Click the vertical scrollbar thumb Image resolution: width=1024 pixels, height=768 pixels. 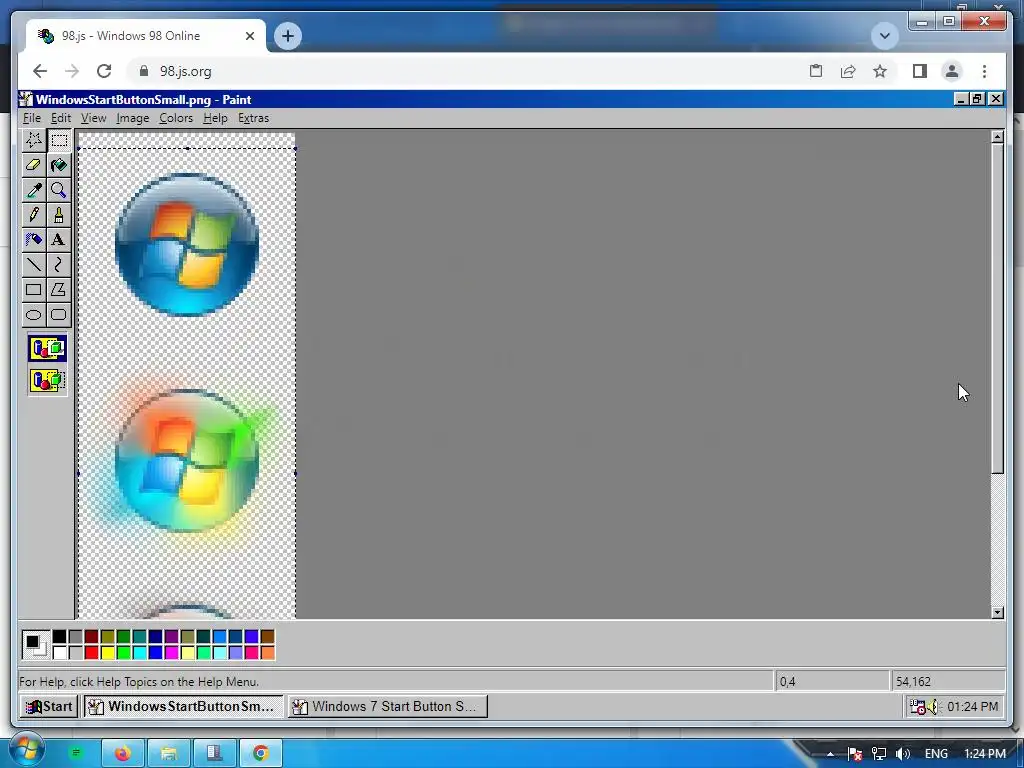997,308
